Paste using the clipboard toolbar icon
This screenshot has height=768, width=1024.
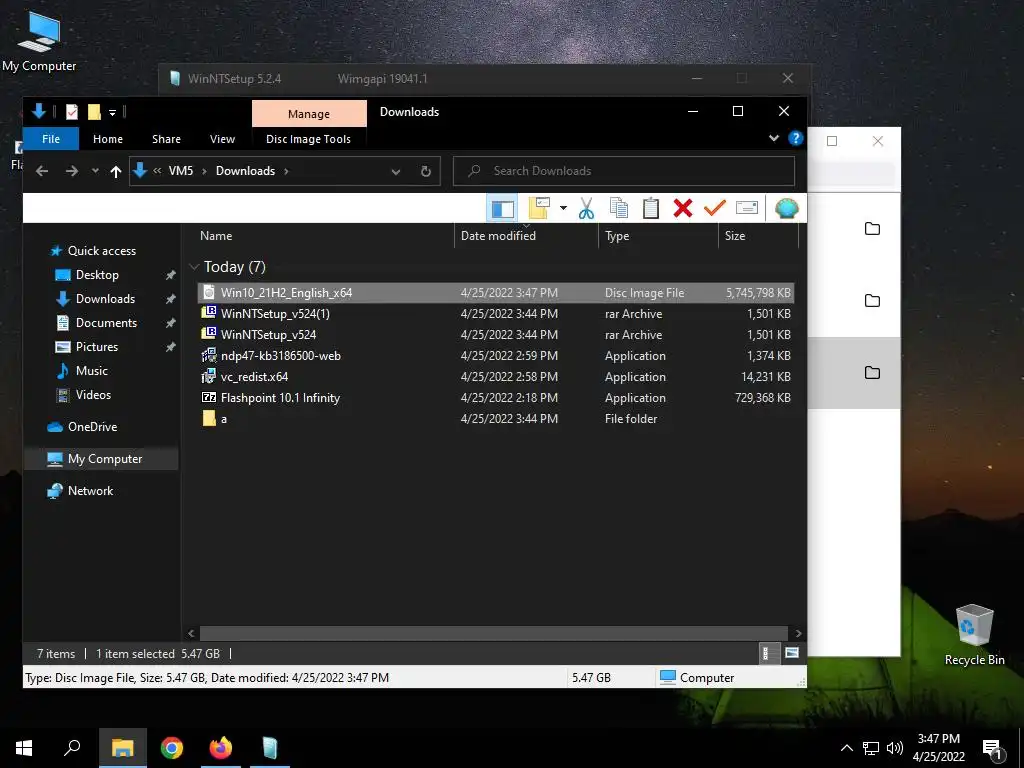coord(650,209)
